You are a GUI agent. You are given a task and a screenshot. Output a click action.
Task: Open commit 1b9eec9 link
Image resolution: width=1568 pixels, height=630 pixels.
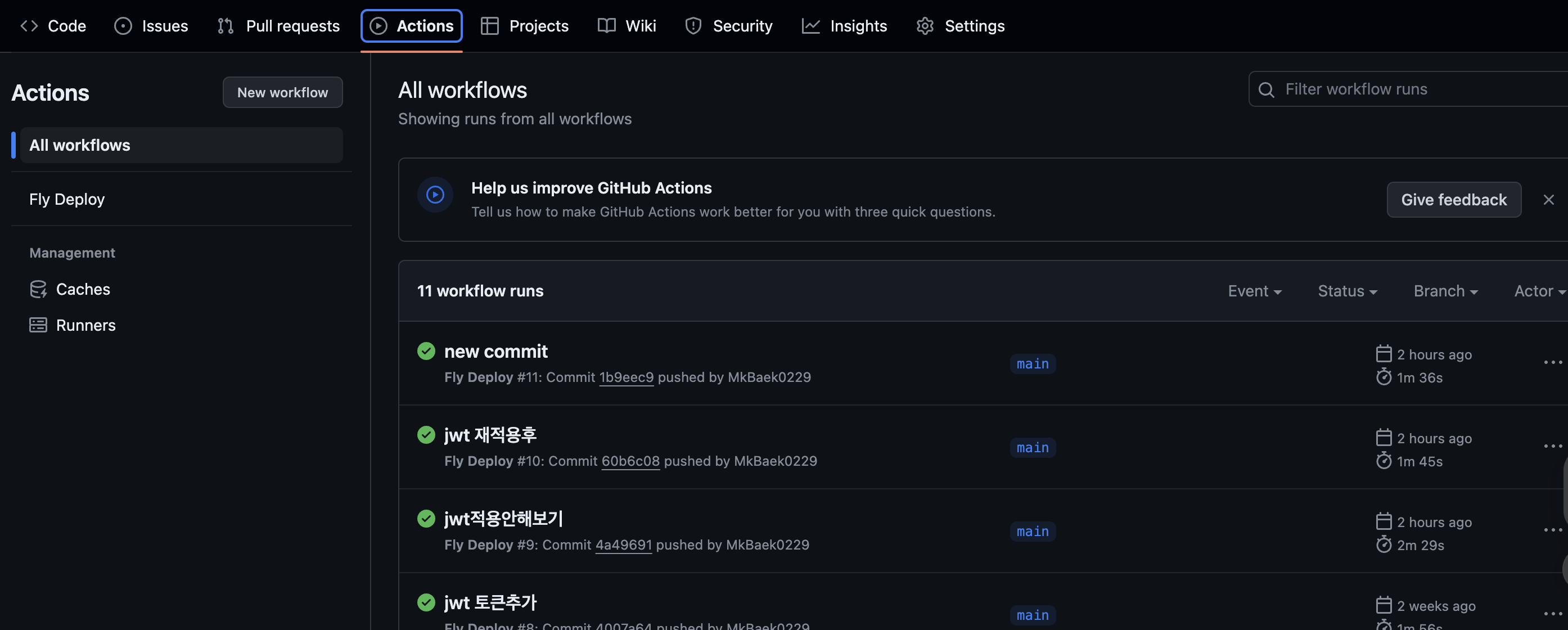pyautogui.click(x=627, y=377)
